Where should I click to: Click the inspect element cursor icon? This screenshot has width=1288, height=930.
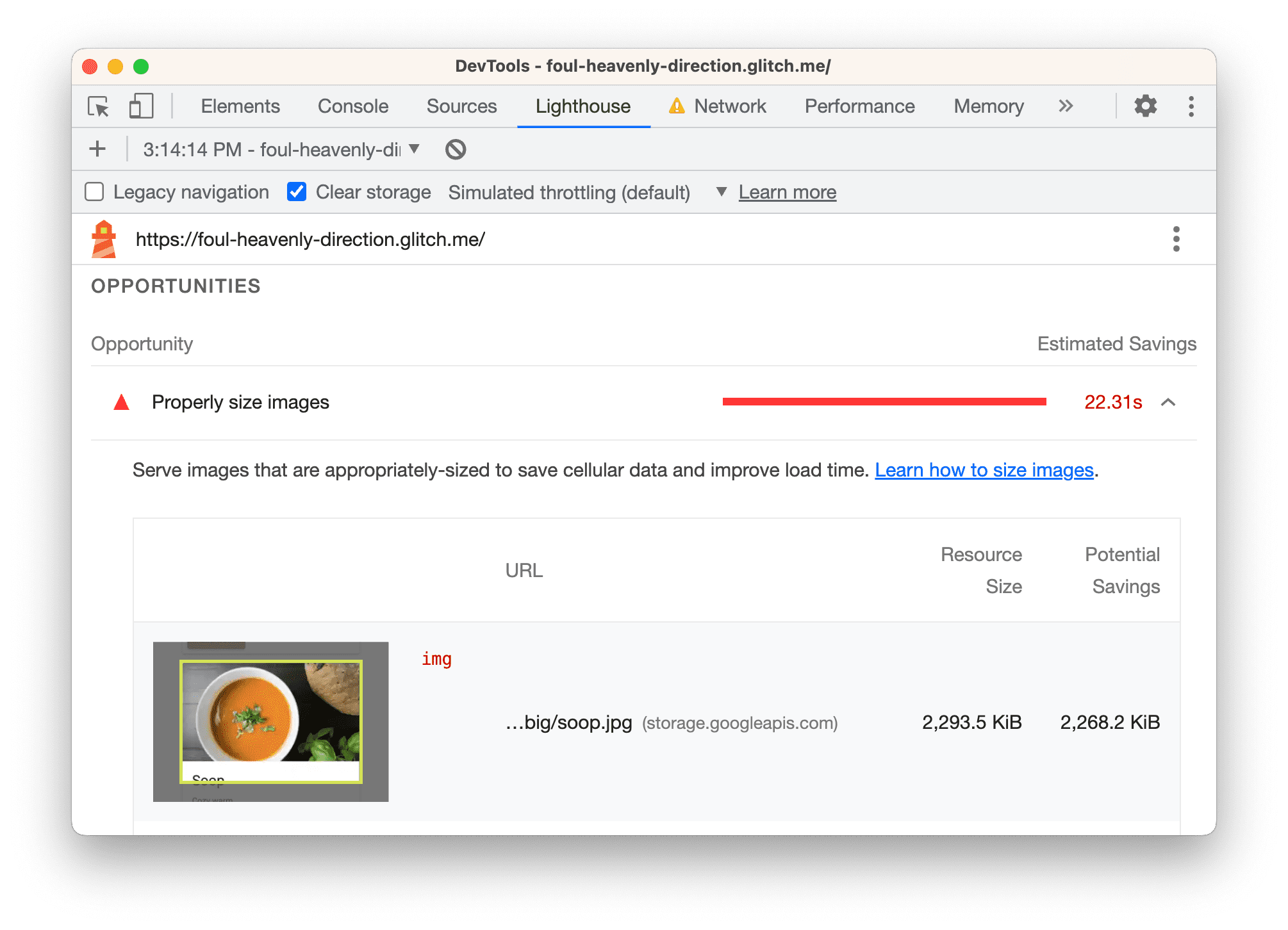click(x=100, y=107)
